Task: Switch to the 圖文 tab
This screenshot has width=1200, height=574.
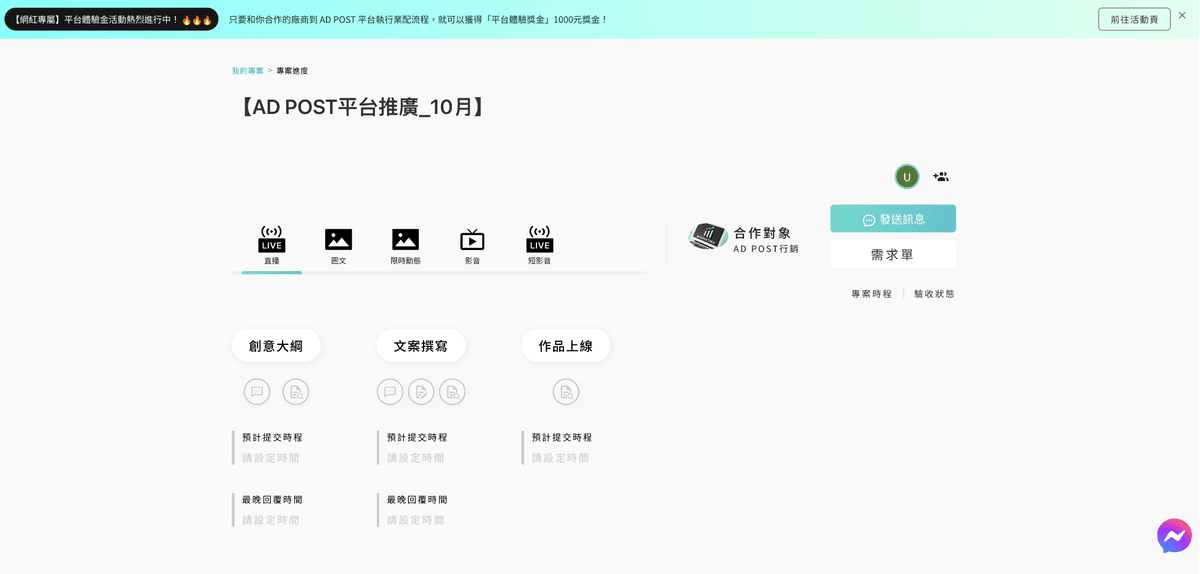Action: (x=338, y=246)
